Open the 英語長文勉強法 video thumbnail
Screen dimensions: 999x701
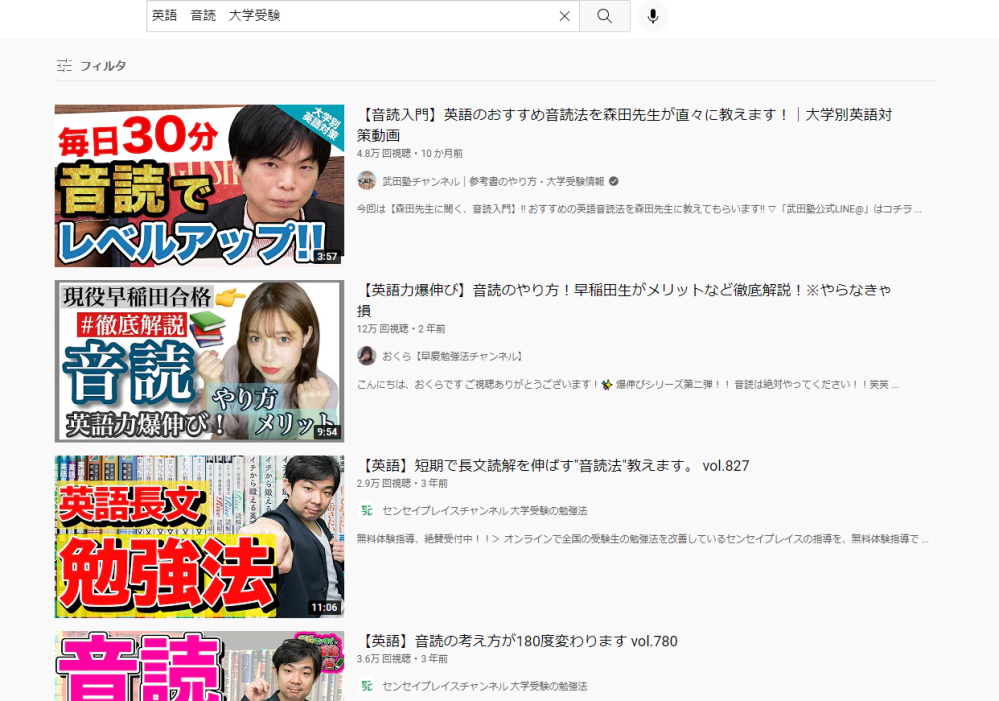click(199, 537)
